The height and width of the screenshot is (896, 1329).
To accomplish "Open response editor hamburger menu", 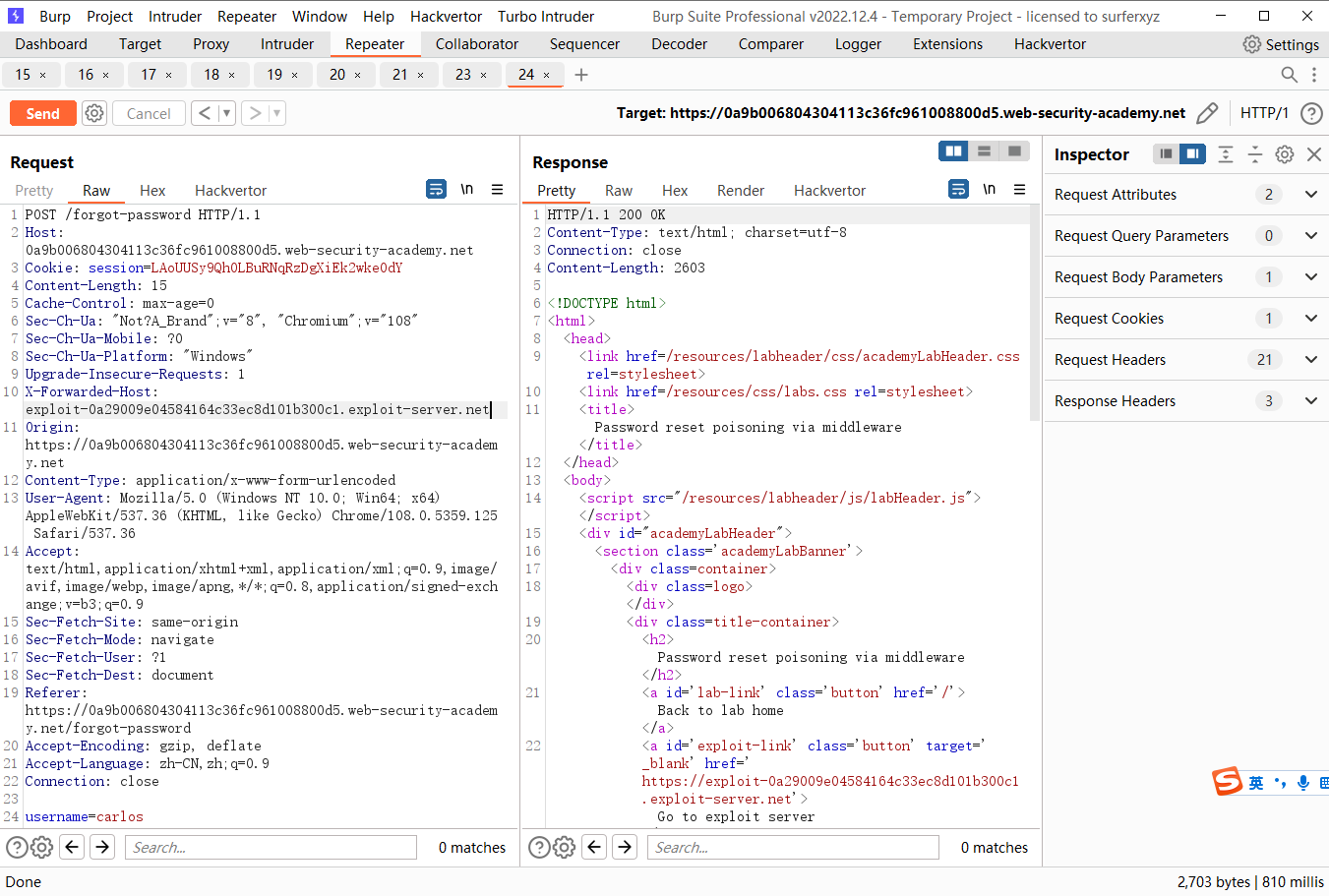I will coord(1020,189).
